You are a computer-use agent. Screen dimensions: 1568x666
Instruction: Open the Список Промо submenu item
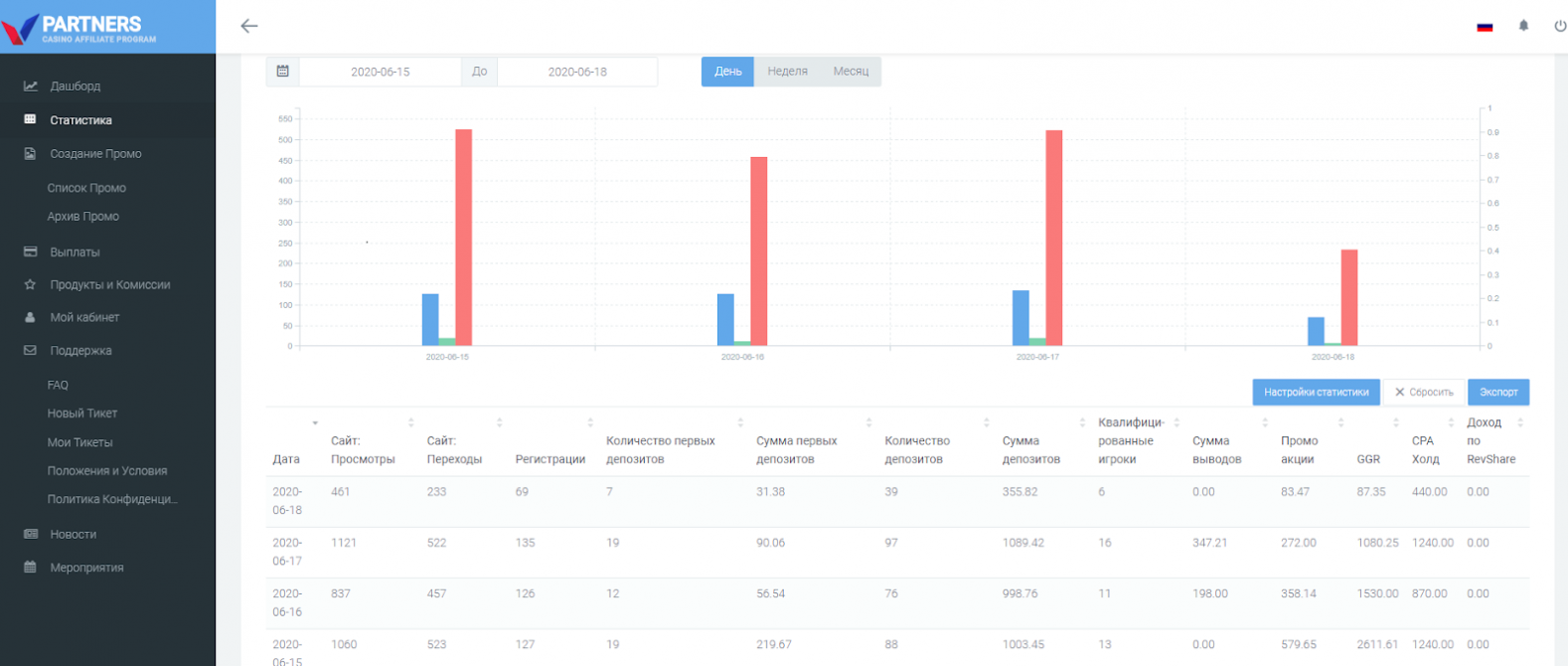pos(86,188)
